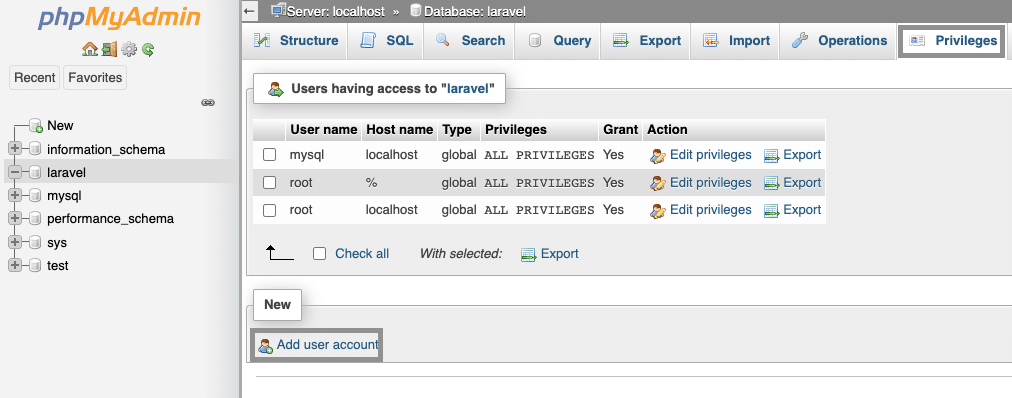Click the "laravel" link in the panel heading
The height and width of the screenshot is (398, 1012).
pos(468,89)
